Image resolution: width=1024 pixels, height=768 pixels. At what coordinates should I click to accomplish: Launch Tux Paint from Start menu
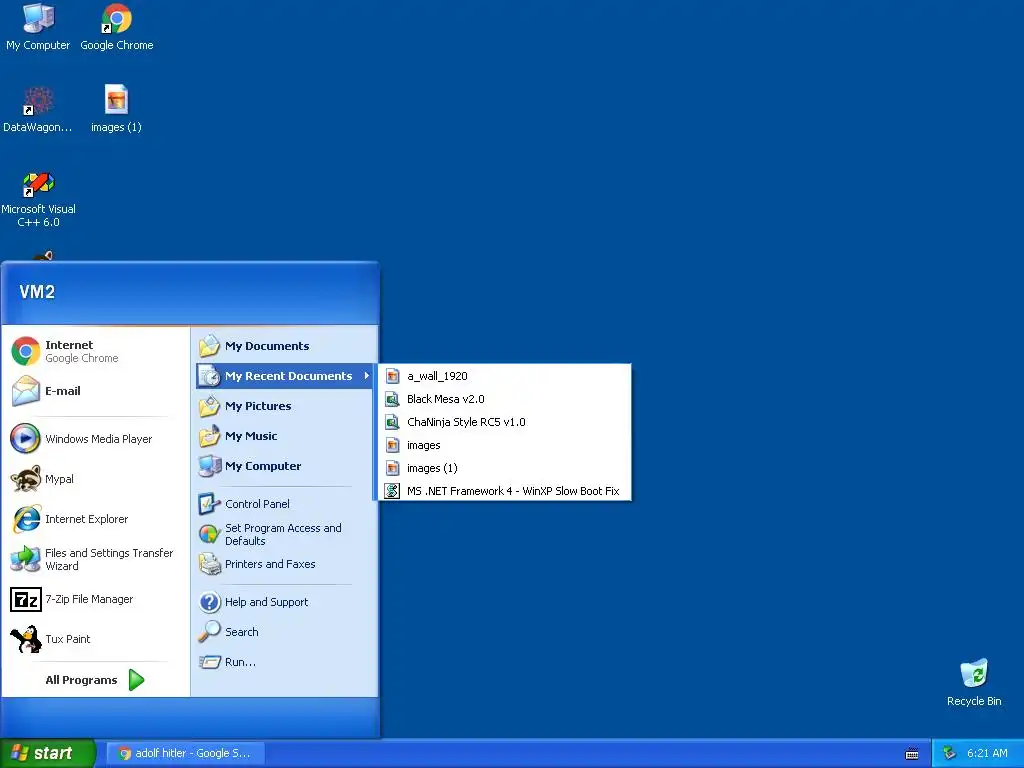tap(95, 639)
